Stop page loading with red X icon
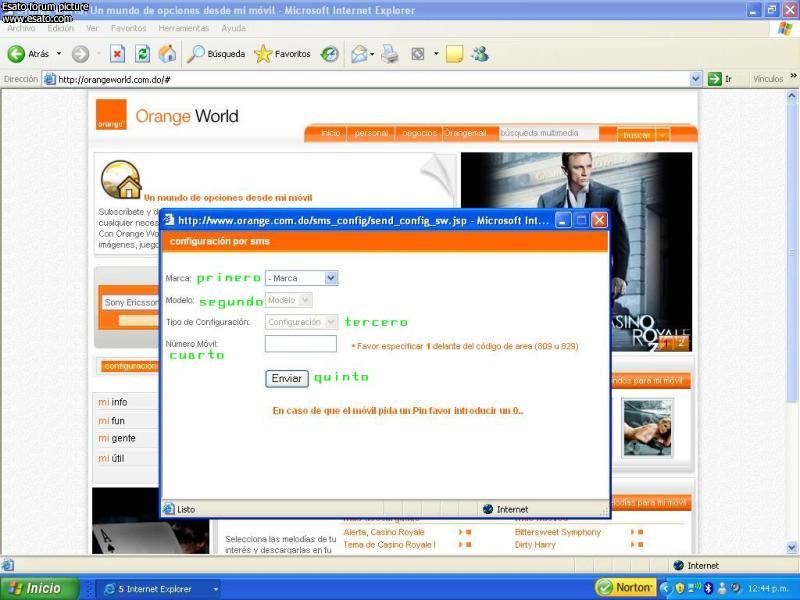 point(117,54)
